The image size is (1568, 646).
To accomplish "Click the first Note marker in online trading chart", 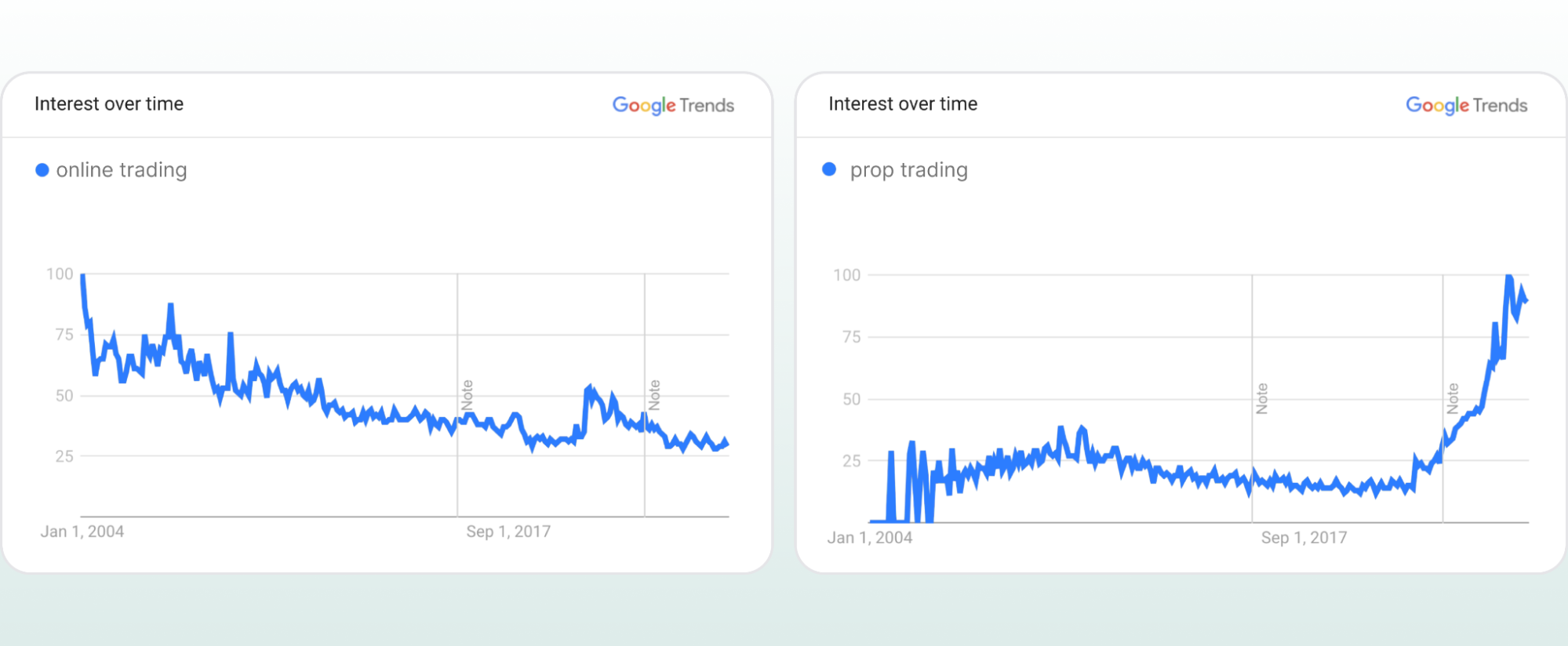I will tap(467, 395).
